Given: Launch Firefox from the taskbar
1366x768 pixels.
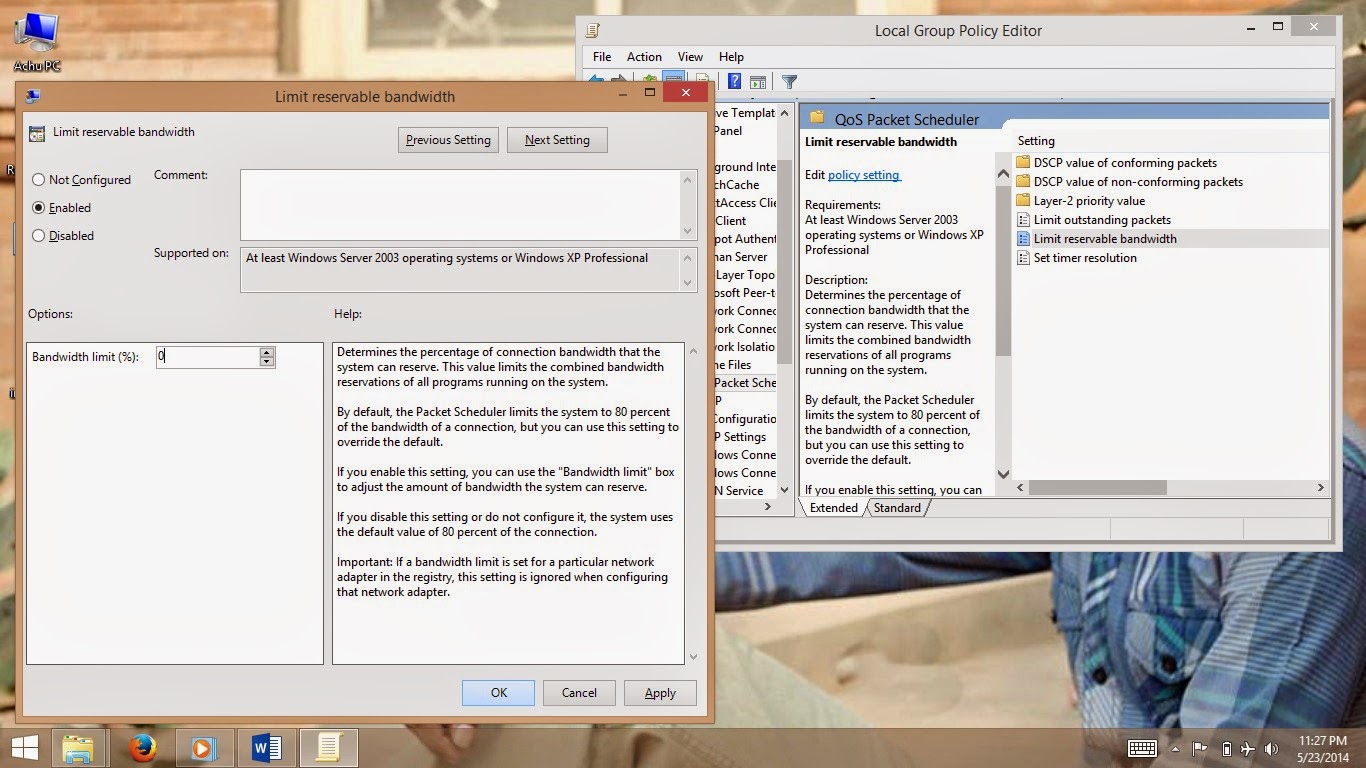Looking at the screenshot, I should pos(143,748).
